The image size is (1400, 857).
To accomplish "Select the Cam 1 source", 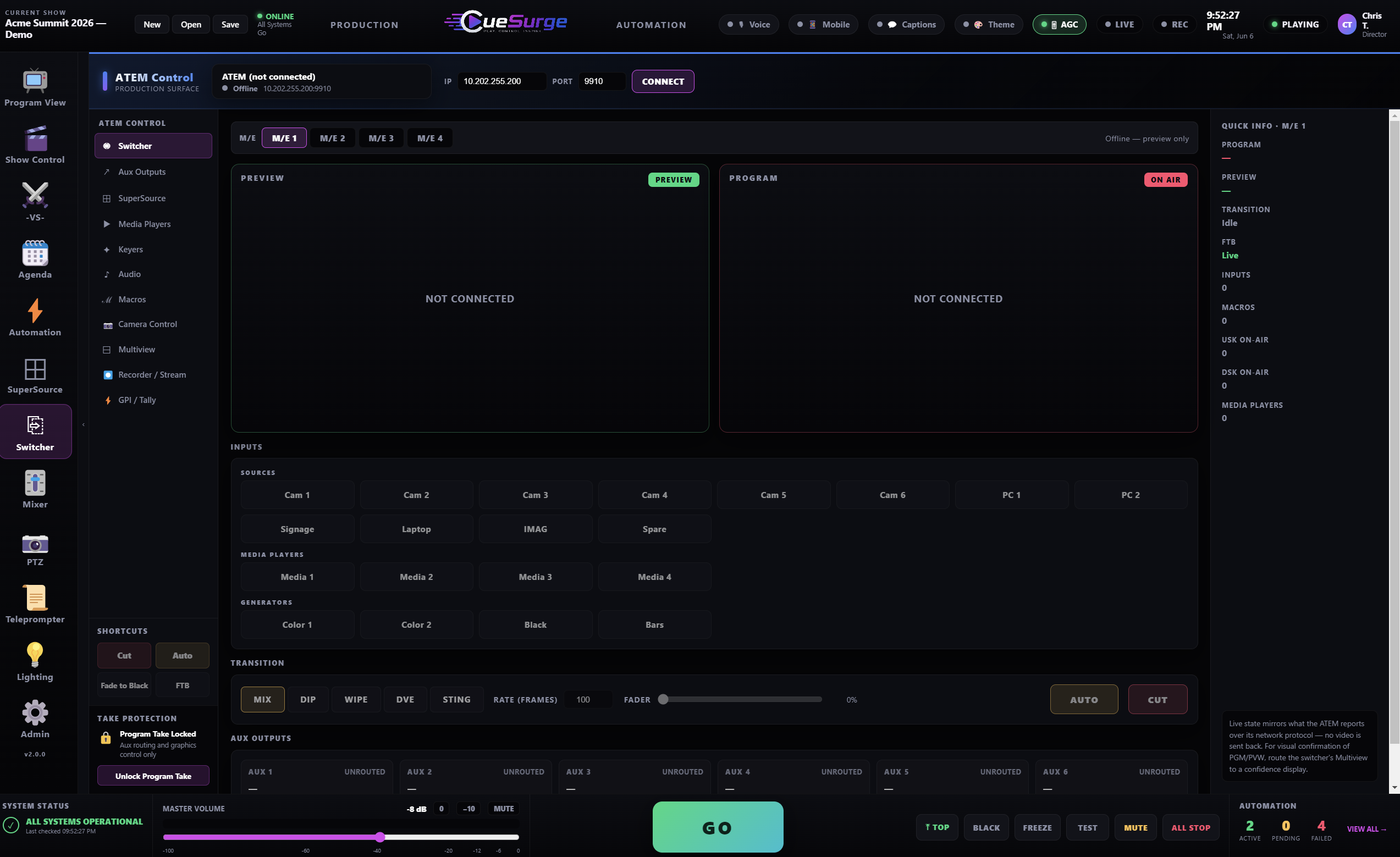I will click(x=297, y=495).
